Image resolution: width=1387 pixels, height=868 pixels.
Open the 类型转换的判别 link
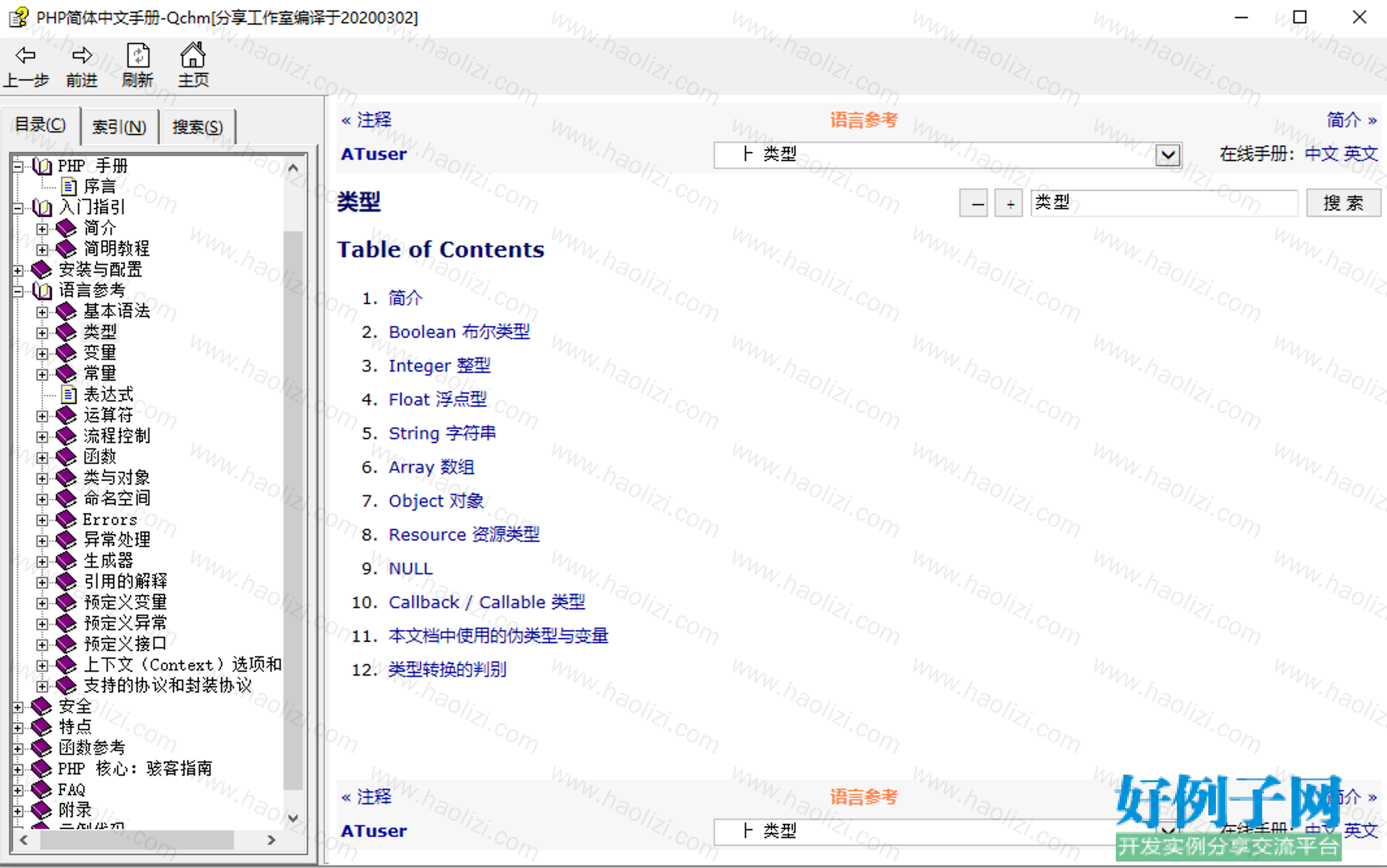[x=447, y=670]
